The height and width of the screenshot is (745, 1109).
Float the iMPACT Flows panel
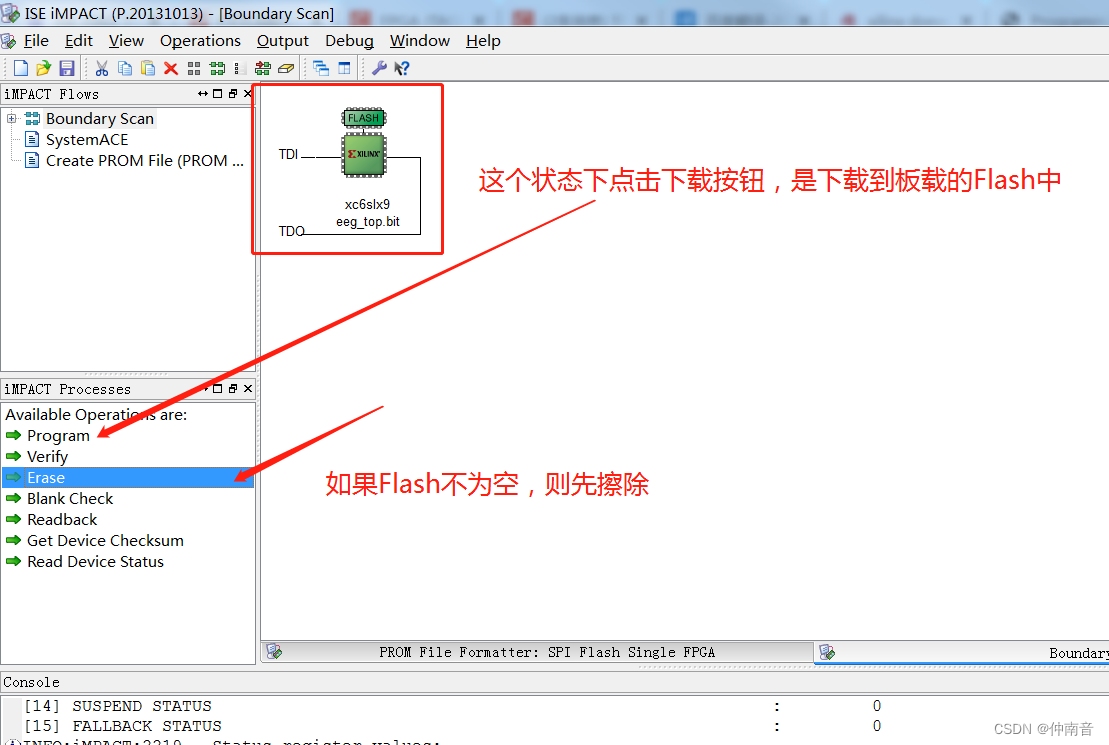point(233,93)
